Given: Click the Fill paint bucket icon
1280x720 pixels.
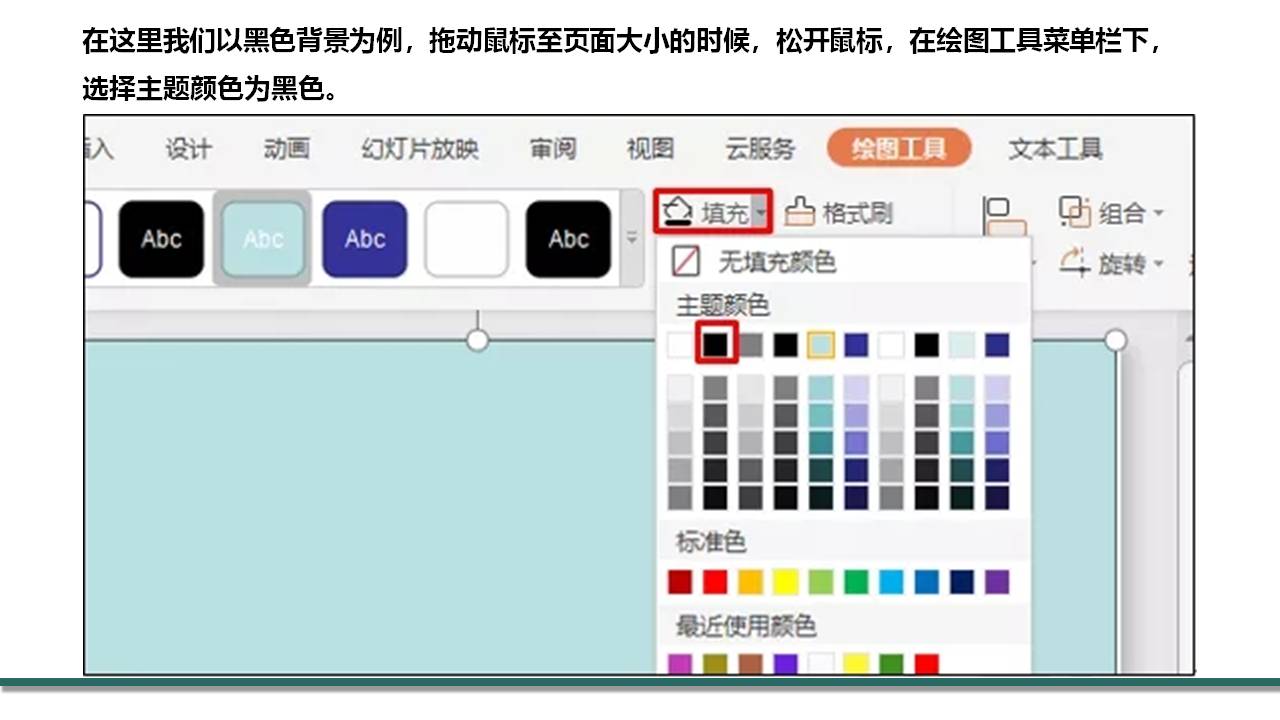Looking at the screenshot, I should (679, 212).
